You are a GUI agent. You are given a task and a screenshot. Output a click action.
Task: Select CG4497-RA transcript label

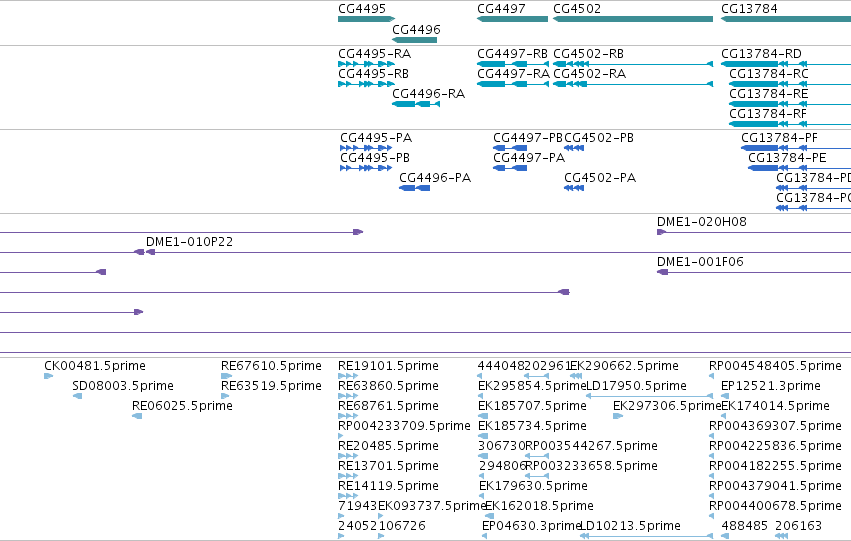(x=513, y=74)
